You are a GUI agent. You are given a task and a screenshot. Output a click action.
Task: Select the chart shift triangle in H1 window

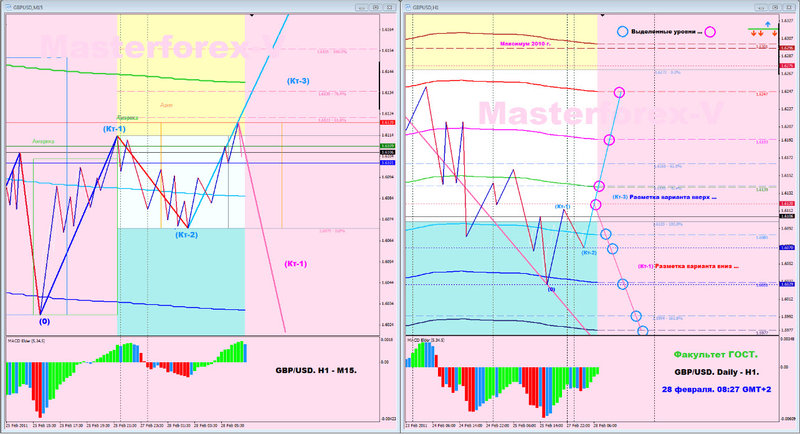point(603,16)
